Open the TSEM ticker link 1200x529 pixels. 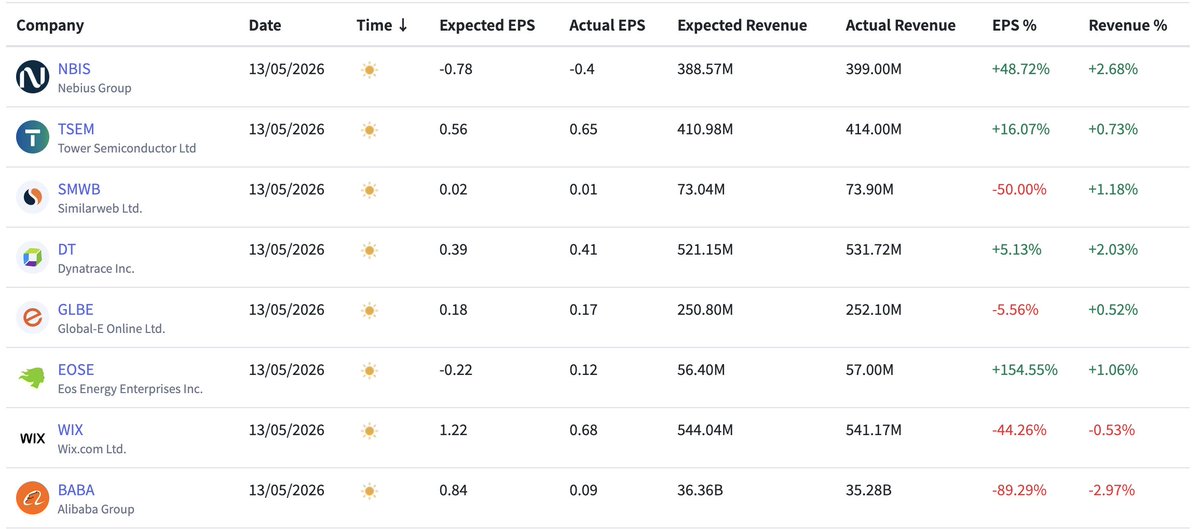coord(76,129)
